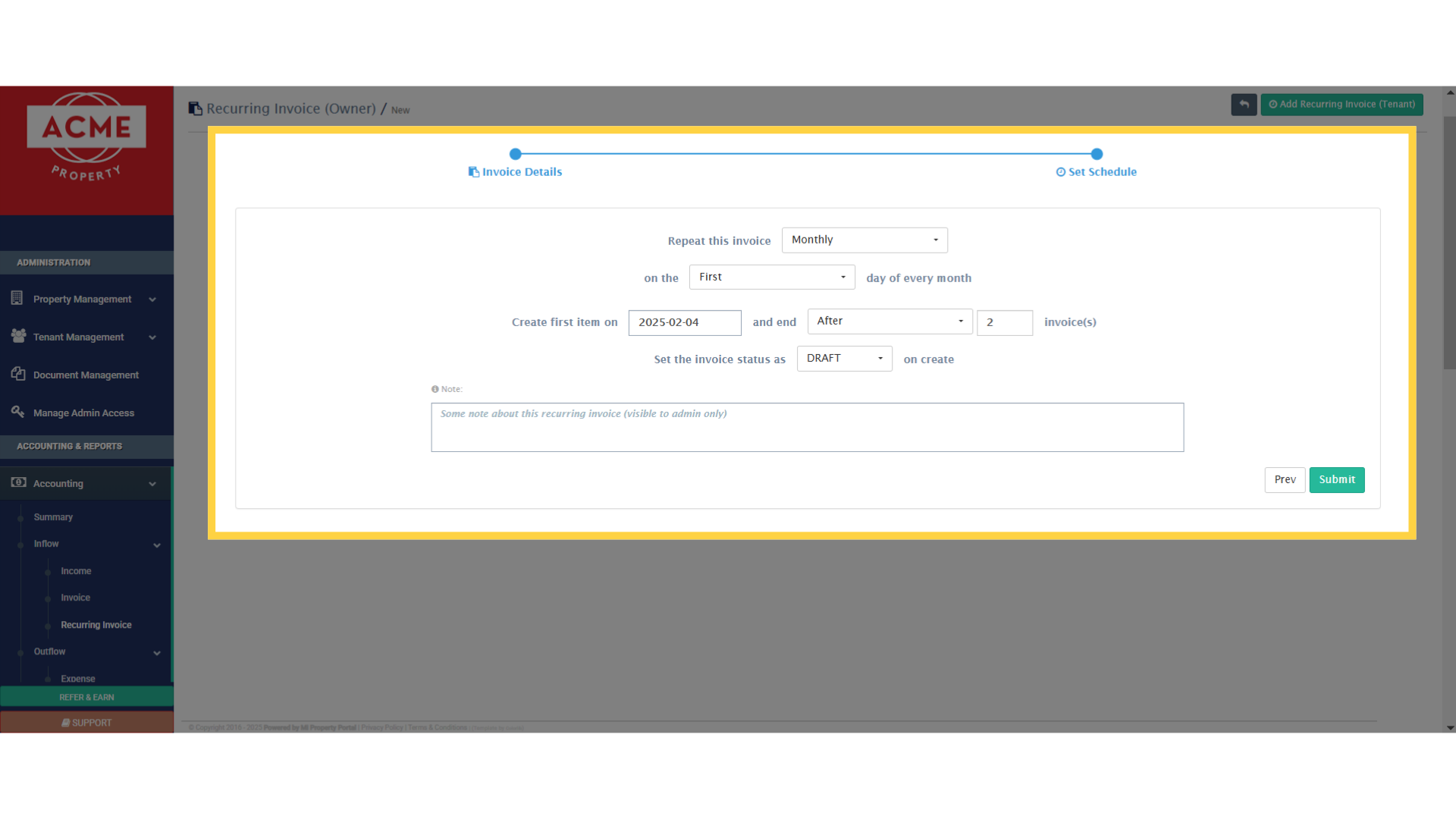
Task: Click the Prev button
Action: pos(1285,480)
